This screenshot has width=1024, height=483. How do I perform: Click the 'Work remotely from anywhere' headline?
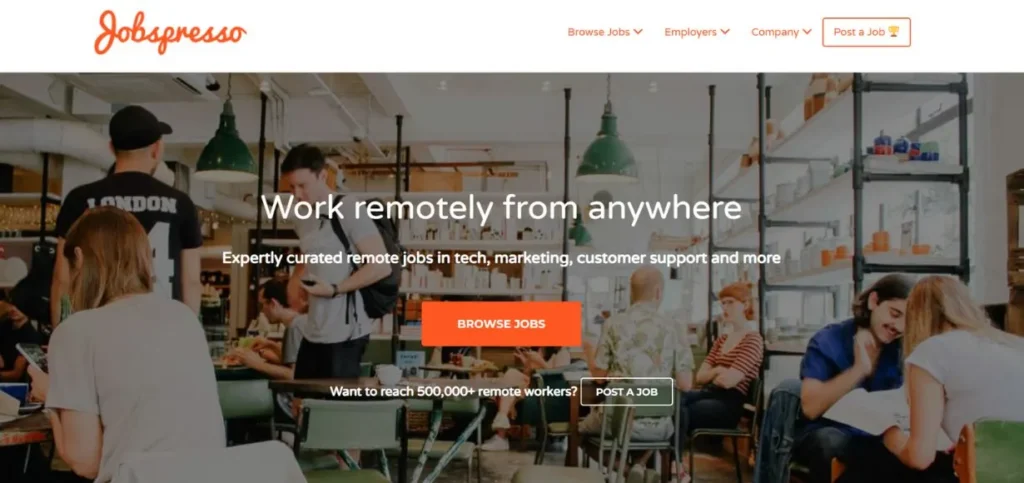(501, 208)
